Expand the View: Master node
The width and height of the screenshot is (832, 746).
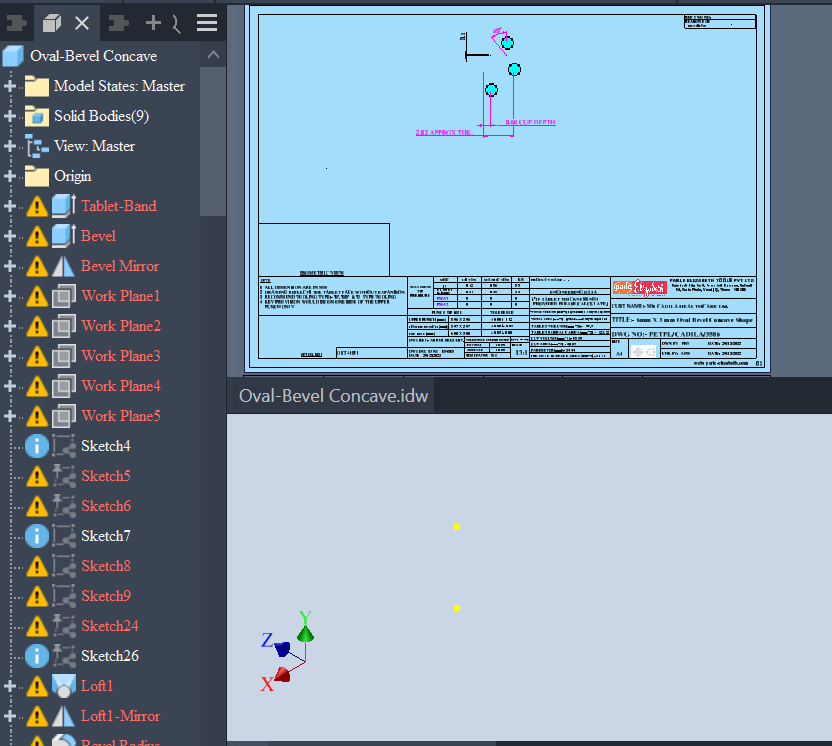[10, 146]
